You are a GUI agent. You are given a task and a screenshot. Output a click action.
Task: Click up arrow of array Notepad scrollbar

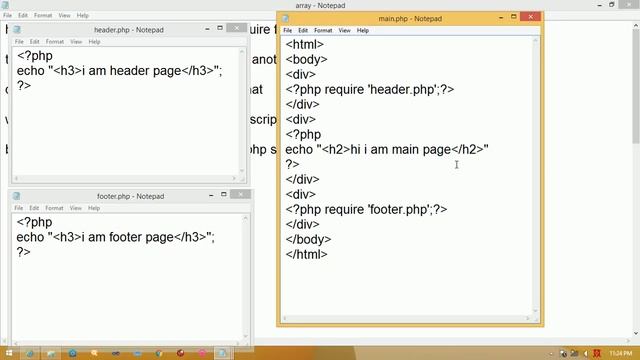[x=636, y=26]
